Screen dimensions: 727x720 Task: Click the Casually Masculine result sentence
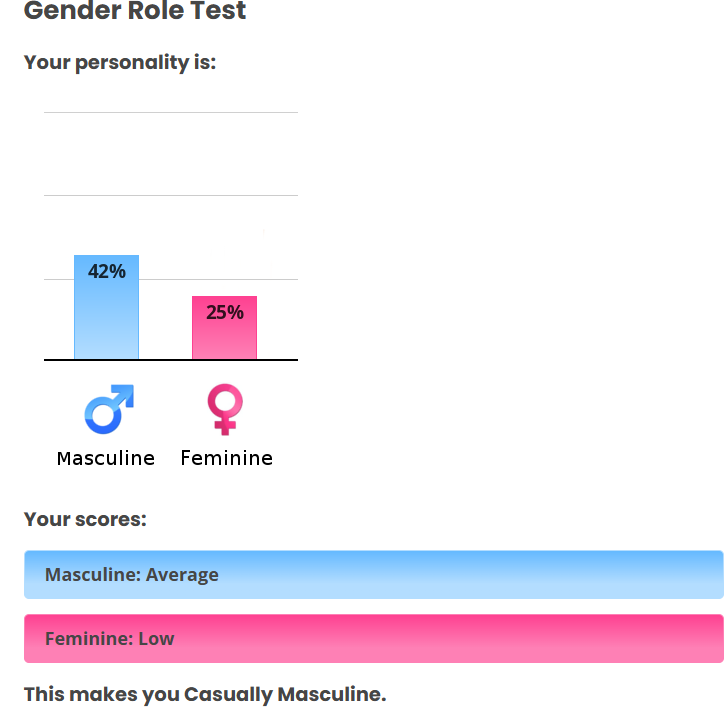pos(204,694)
